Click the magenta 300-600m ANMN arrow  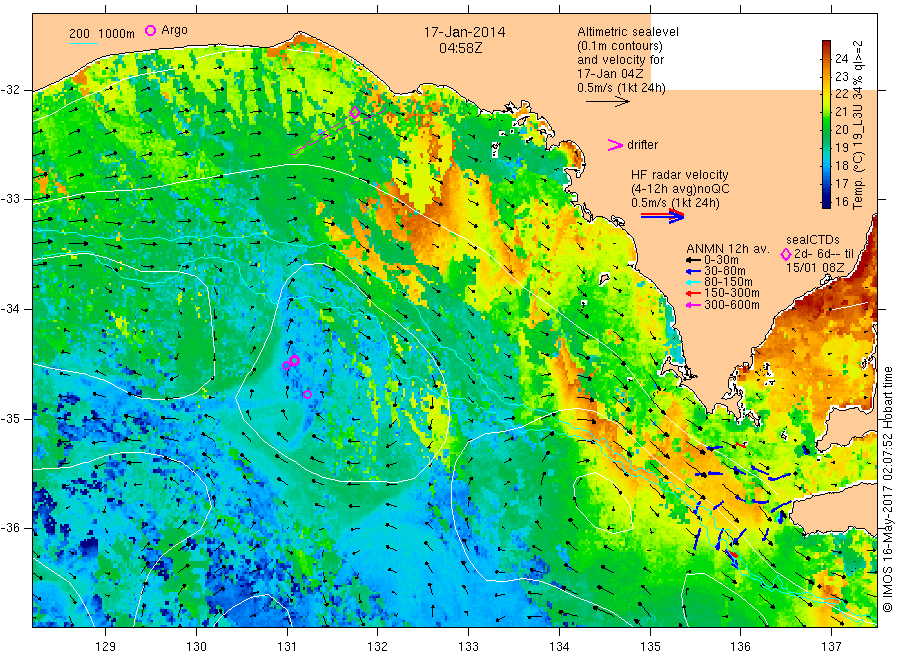coord(693,305)
